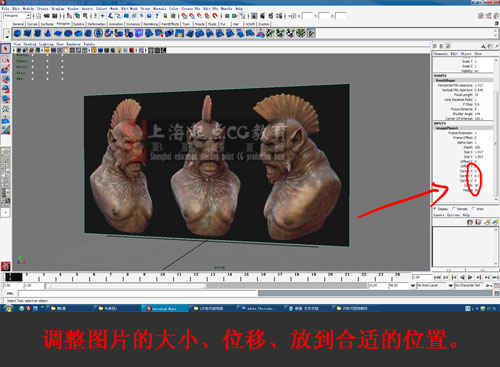
Task: Select the Rotate tool in toolbox
Action: [5, 89]
